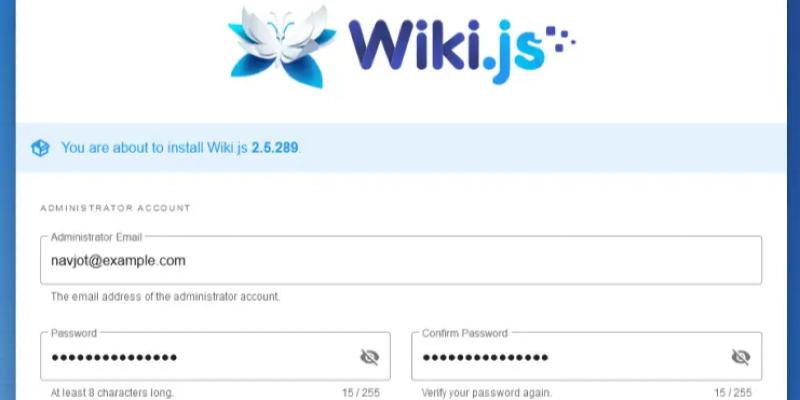
Task: Select the Password input field
Action: (215, 357)
